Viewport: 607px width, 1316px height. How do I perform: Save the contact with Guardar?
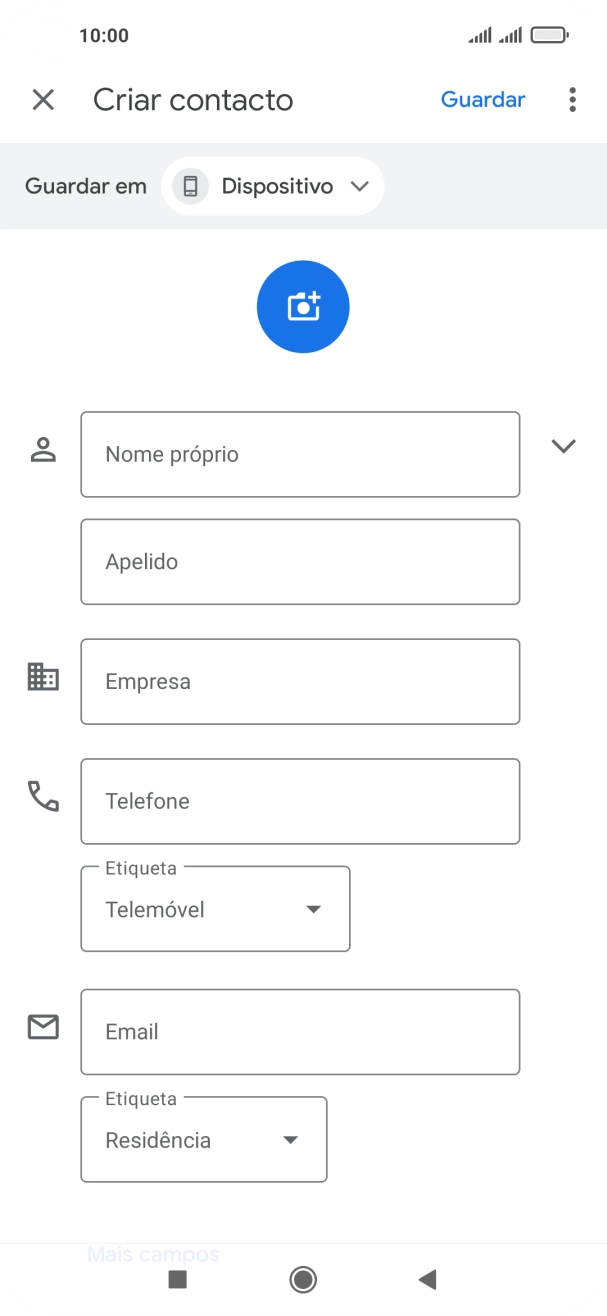[x=483, y=99]
